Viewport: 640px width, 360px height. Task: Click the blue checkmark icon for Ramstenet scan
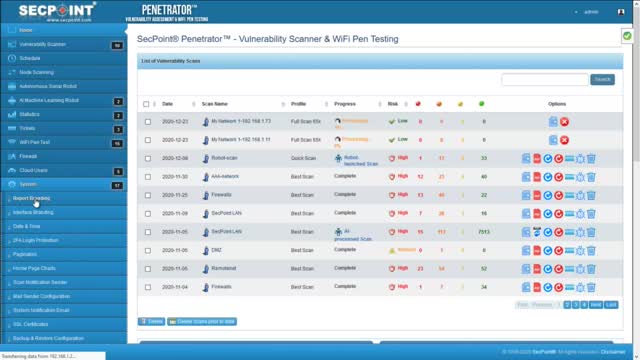pos(548,269)
